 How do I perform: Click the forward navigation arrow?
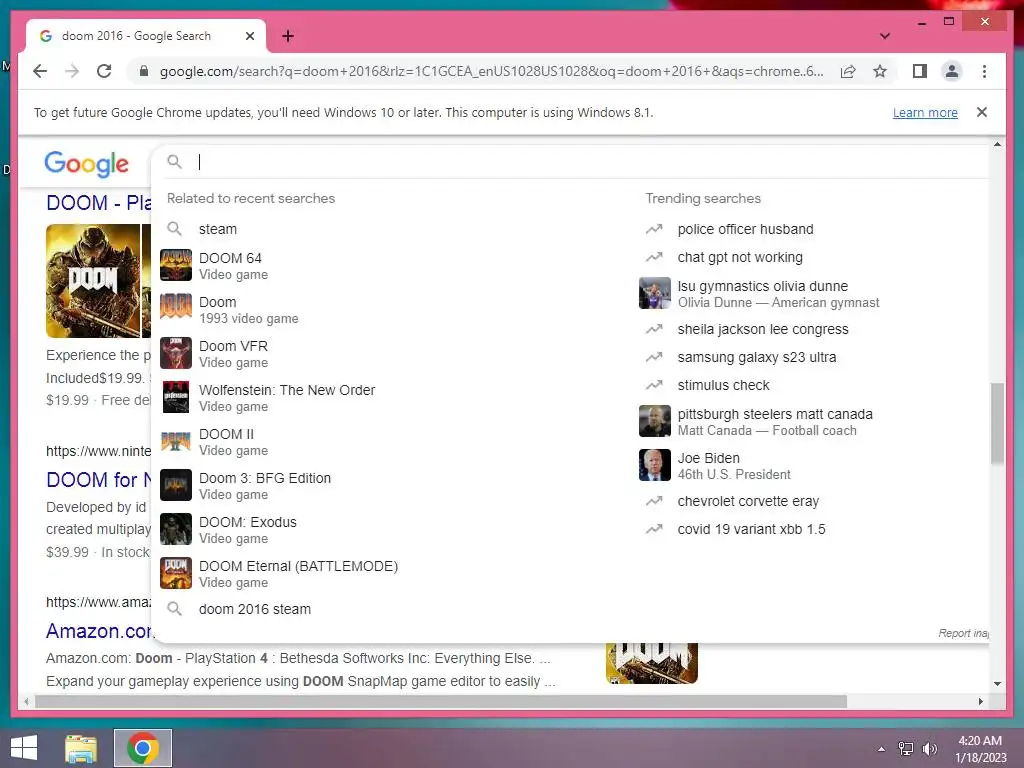72,71
